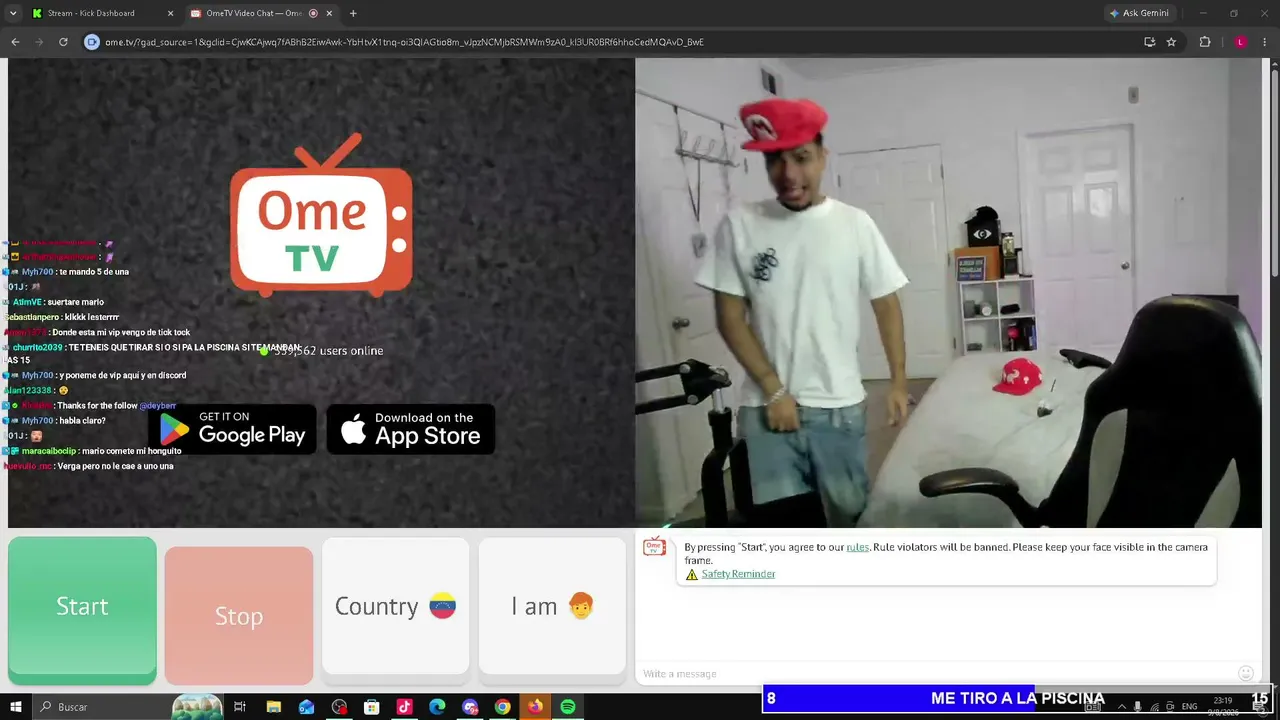The height and width of the screenshot is (720, 1280).
Task: Click chat message "te mando 5 de una"
Action: coord(94,272)
